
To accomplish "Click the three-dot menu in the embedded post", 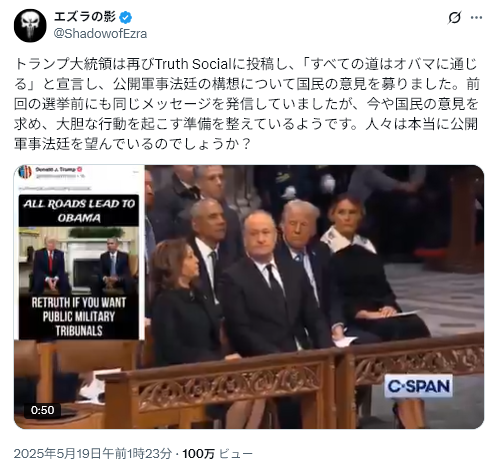I will pos(135,172).
